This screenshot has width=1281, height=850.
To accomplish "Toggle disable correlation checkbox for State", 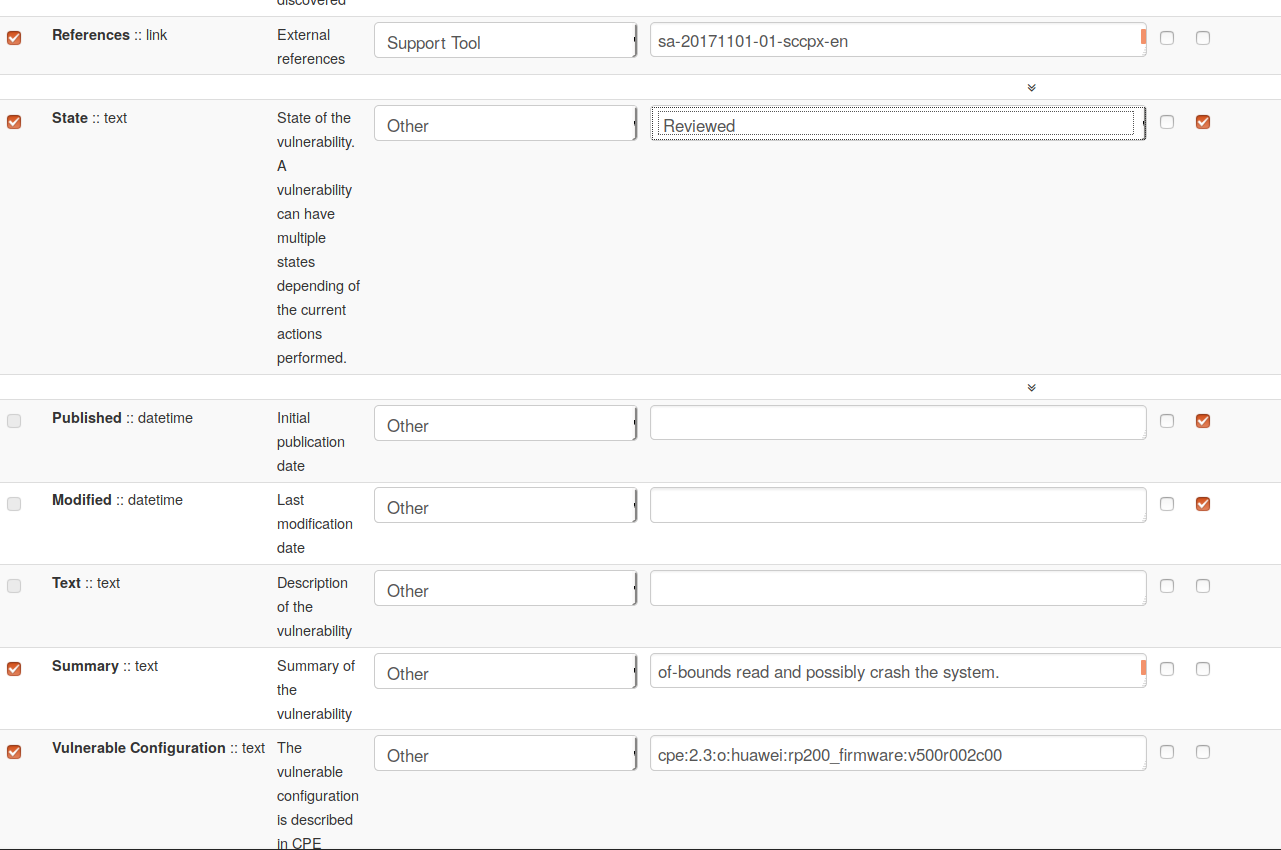I will coord(1203,122).
